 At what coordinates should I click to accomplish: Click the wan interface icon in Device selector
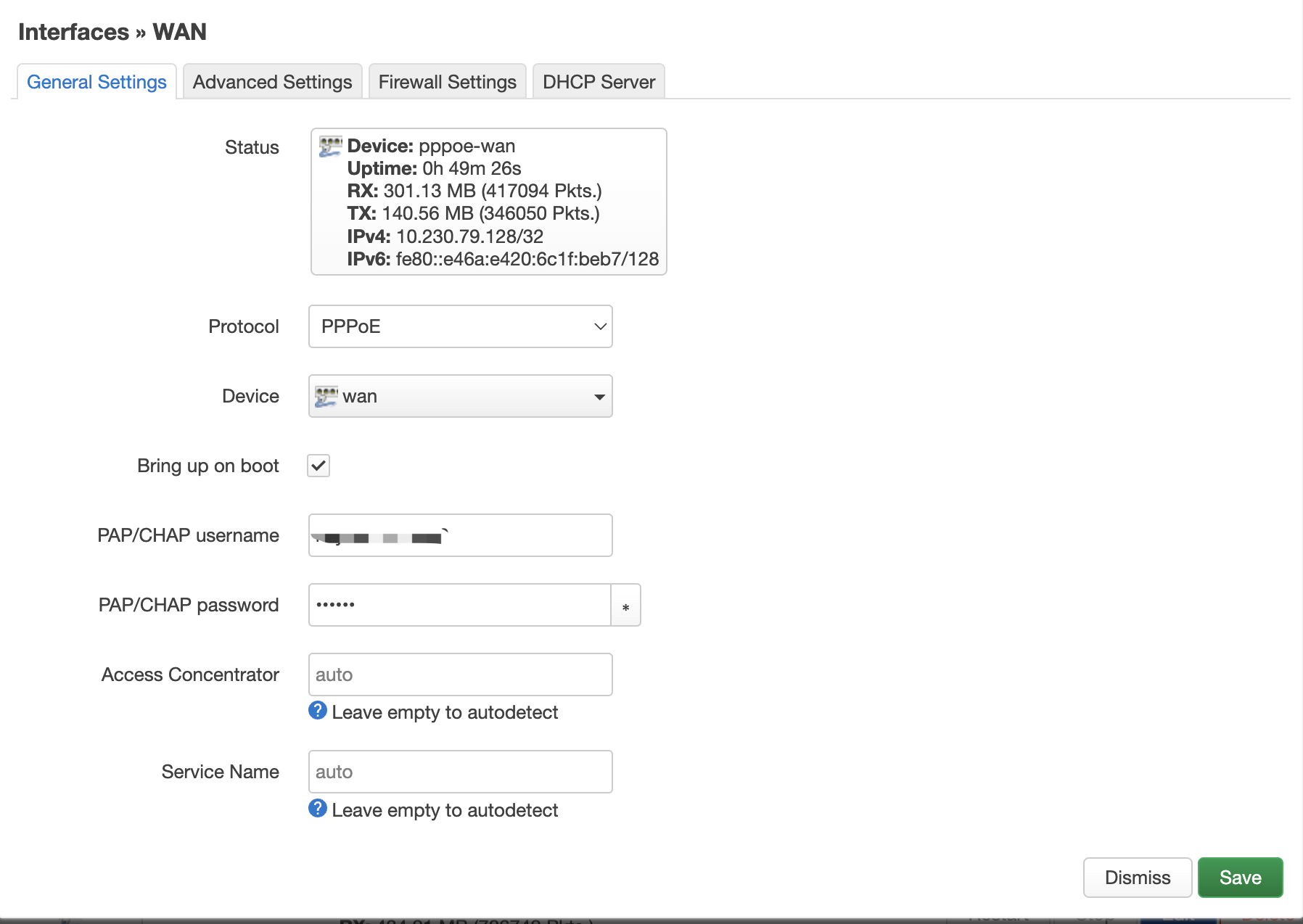point(326,396)
